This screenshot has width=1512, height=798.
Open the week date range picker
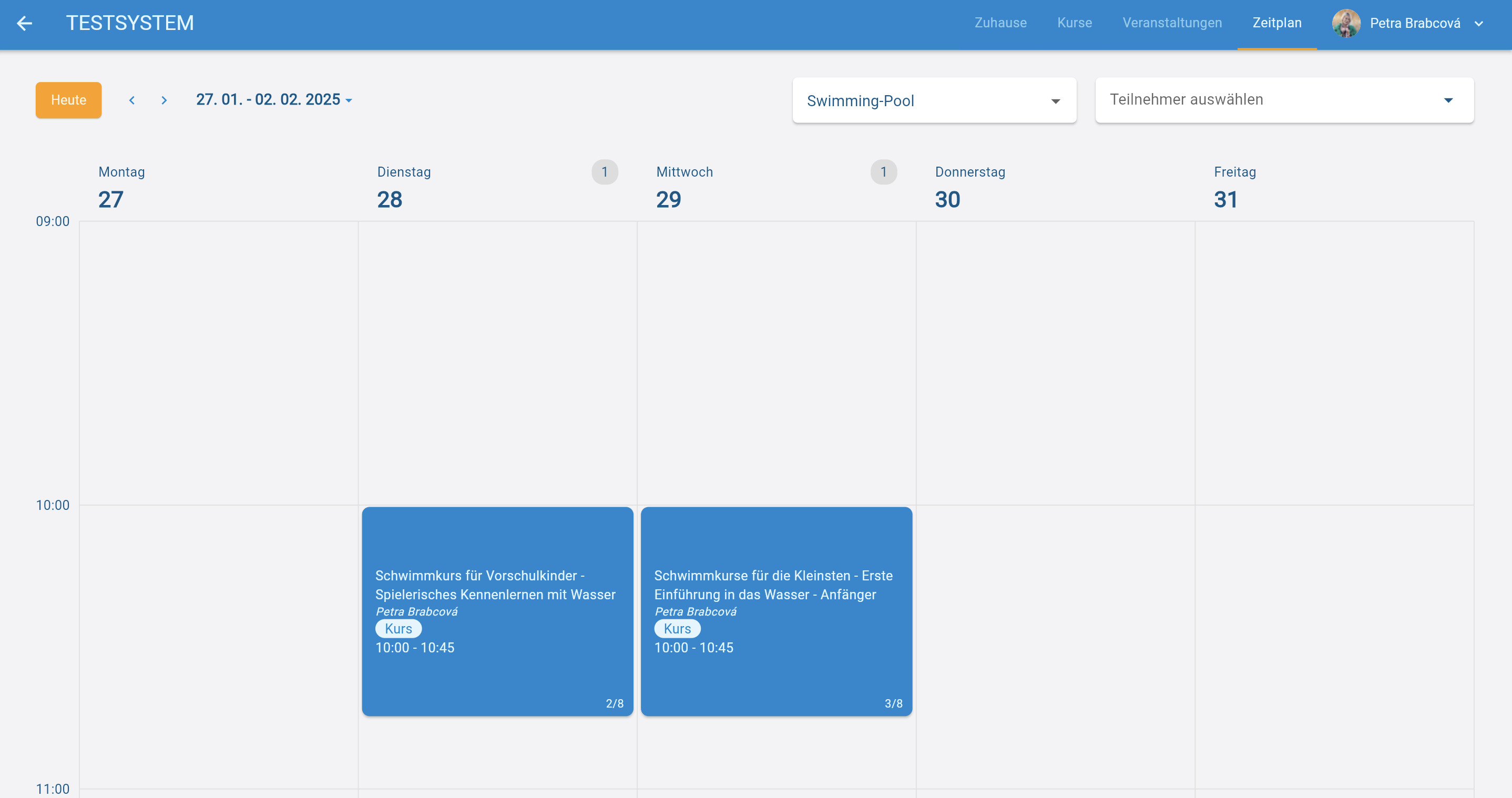pyautogui.click(x=273, y=100)
